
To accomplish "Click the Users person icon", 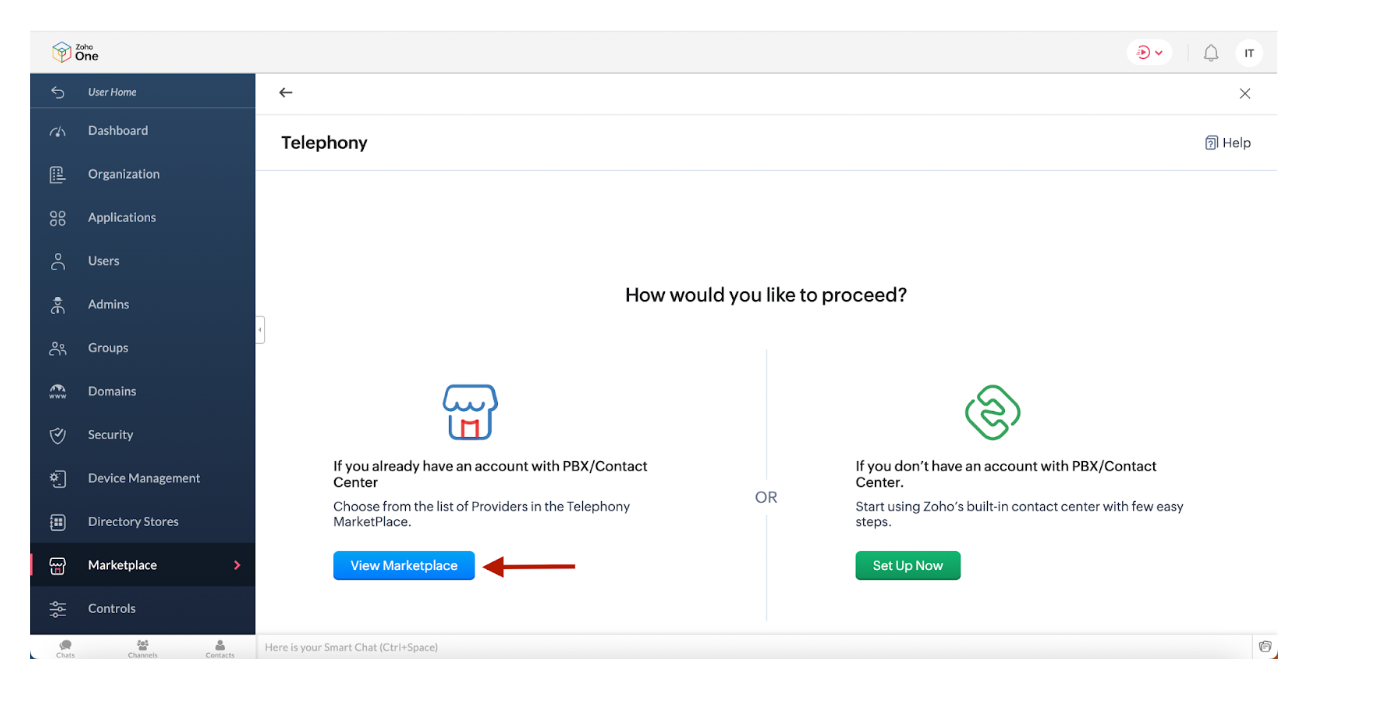I will click(58, 261).
